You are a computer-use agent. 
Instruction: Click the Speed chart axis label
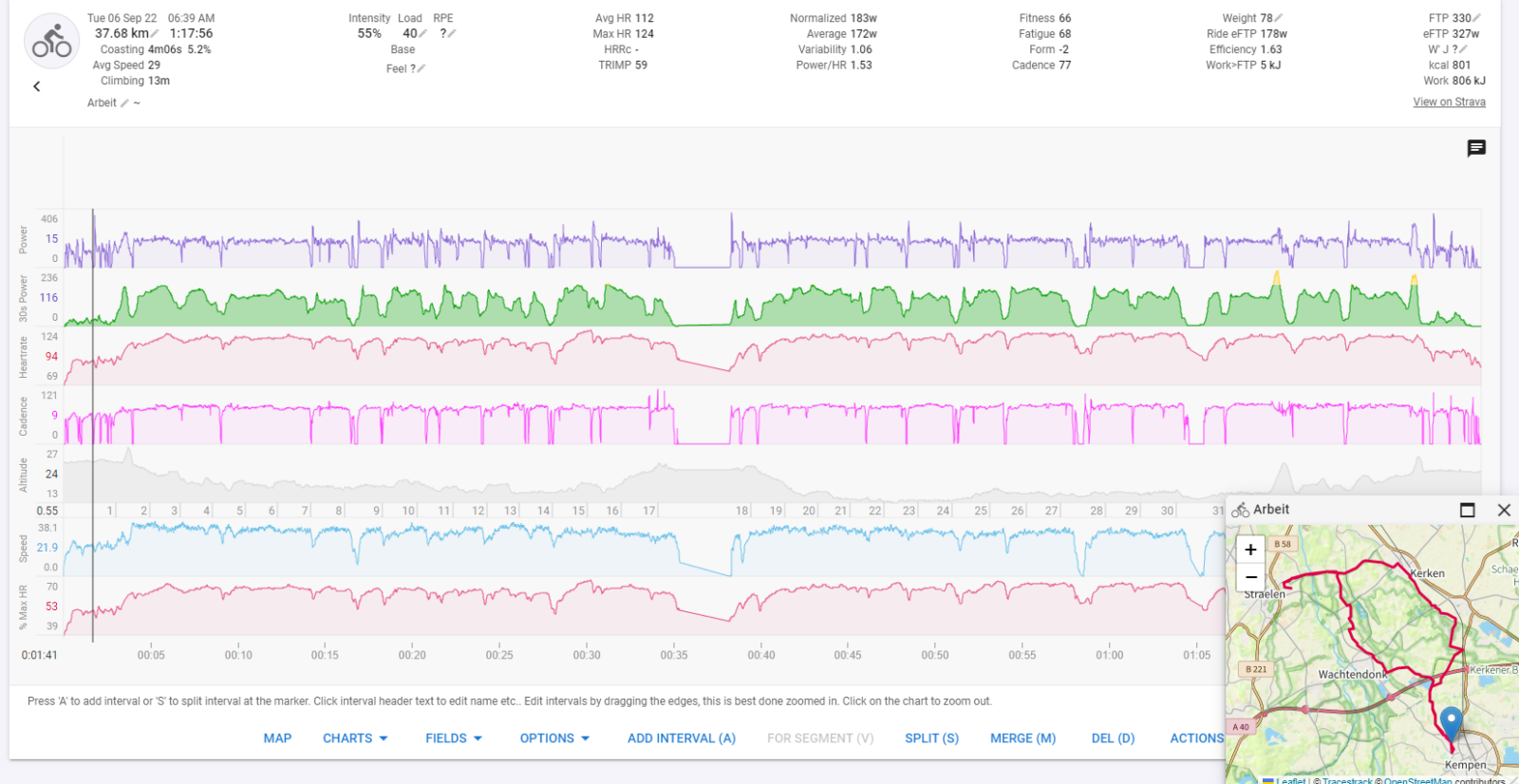[24, 549]
